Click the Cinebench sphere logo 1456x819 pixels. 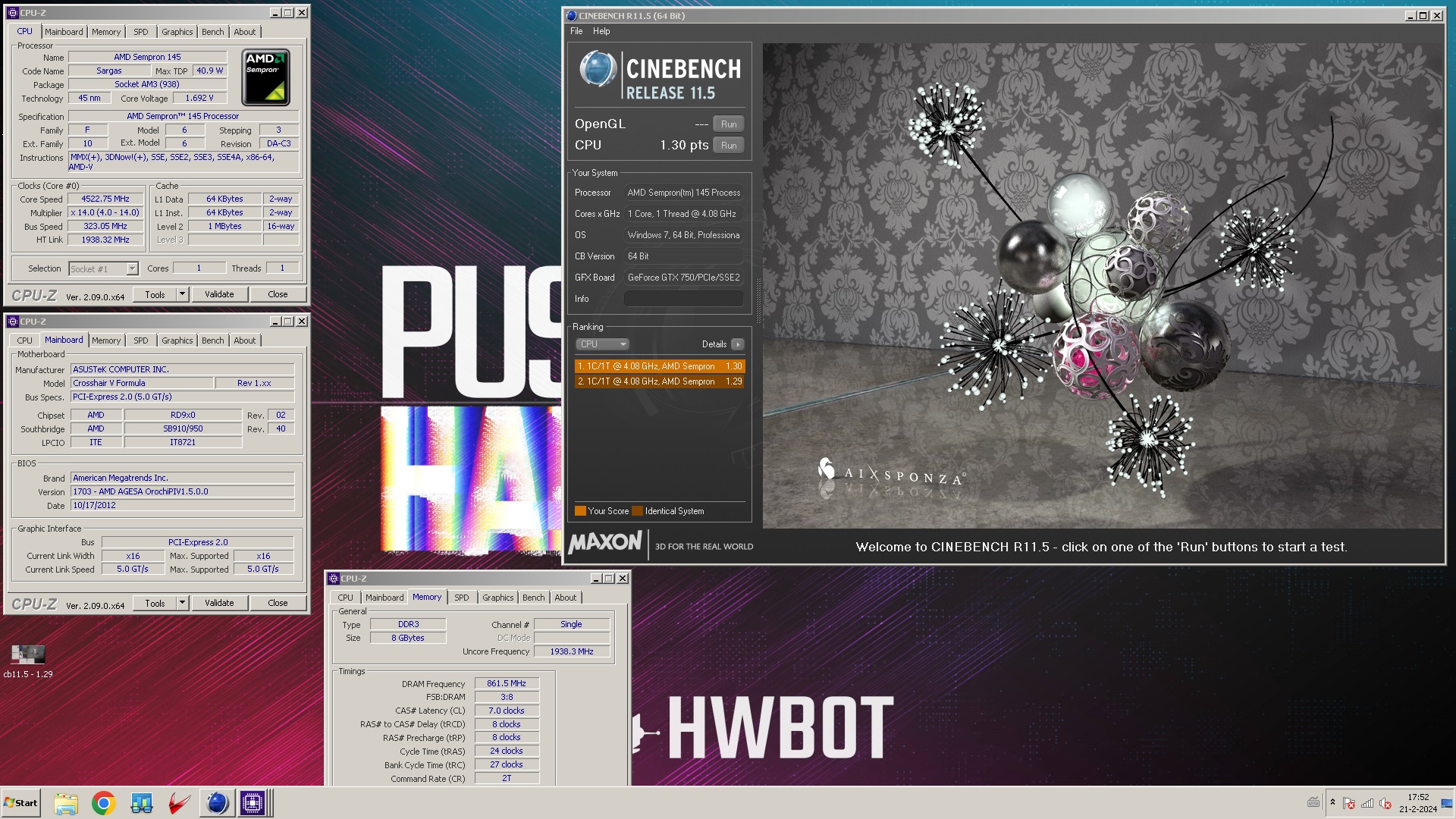(598, 69)
